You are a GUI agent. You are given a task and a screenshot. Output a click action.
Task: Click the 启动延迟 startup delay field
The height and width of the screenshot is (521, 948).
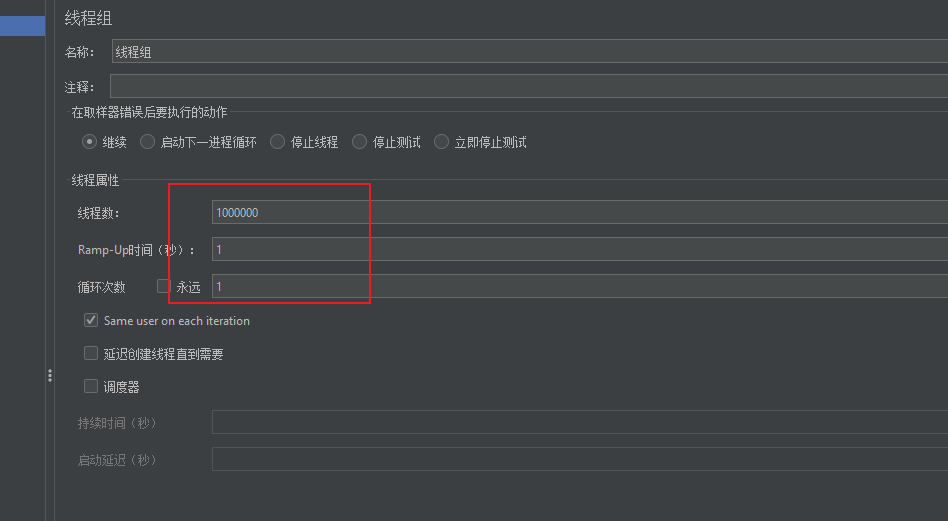pyautogui.click(x=578, y=459)
